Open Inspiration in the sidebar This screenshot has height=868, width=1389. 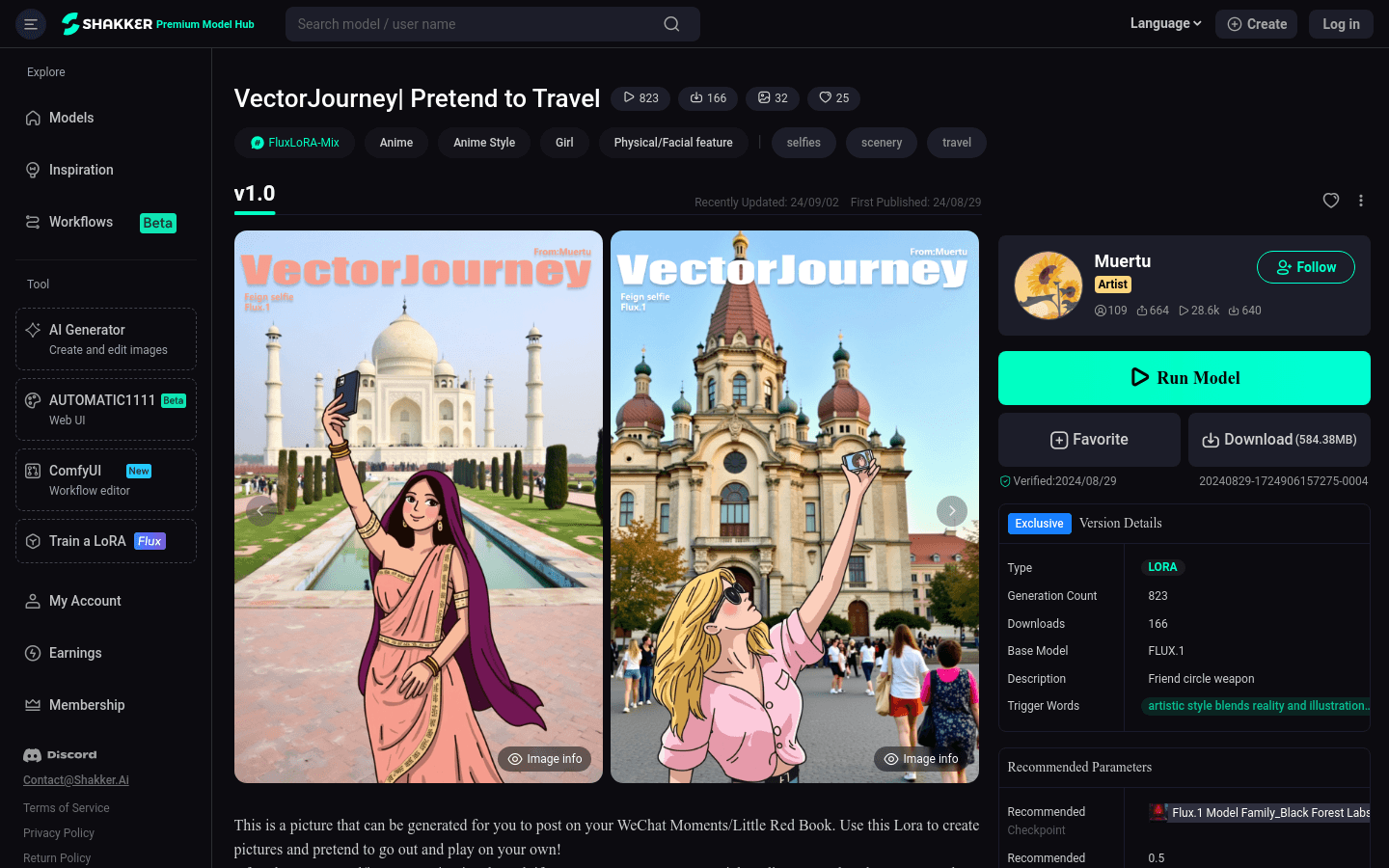[x=106, y=170]
